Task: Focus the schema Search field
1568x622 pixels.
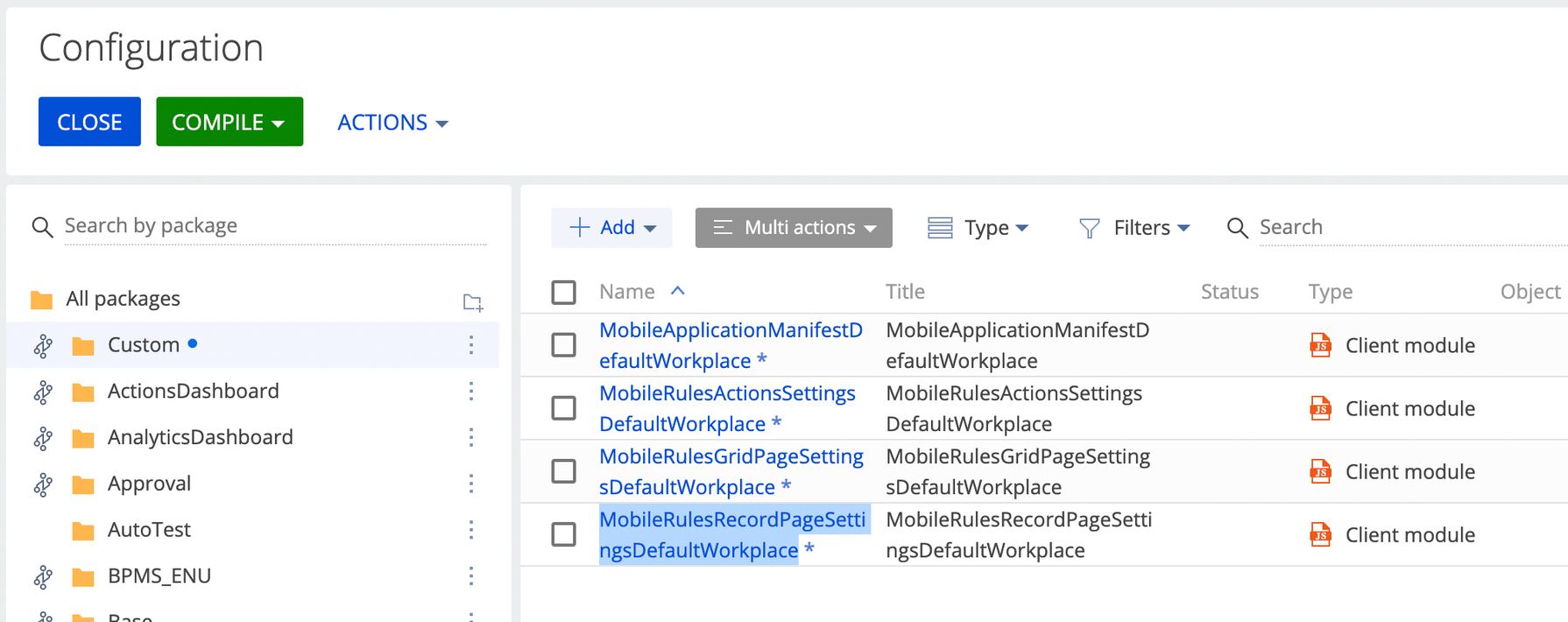Action: [1413, 228]
